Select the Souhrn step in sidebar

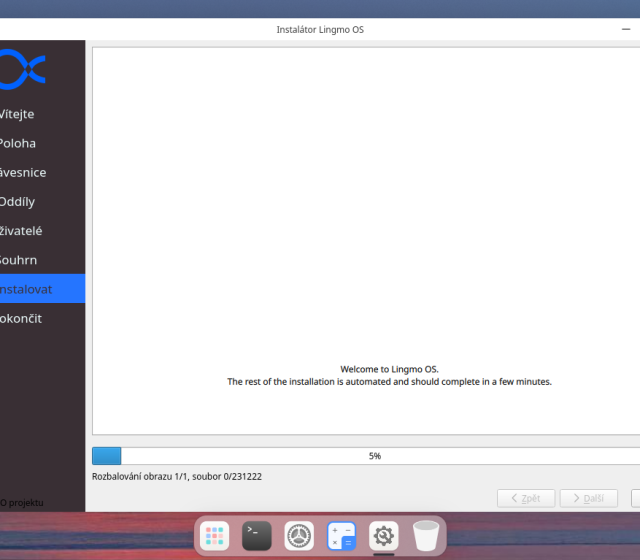pyautogui.click(x=20, y=260)
